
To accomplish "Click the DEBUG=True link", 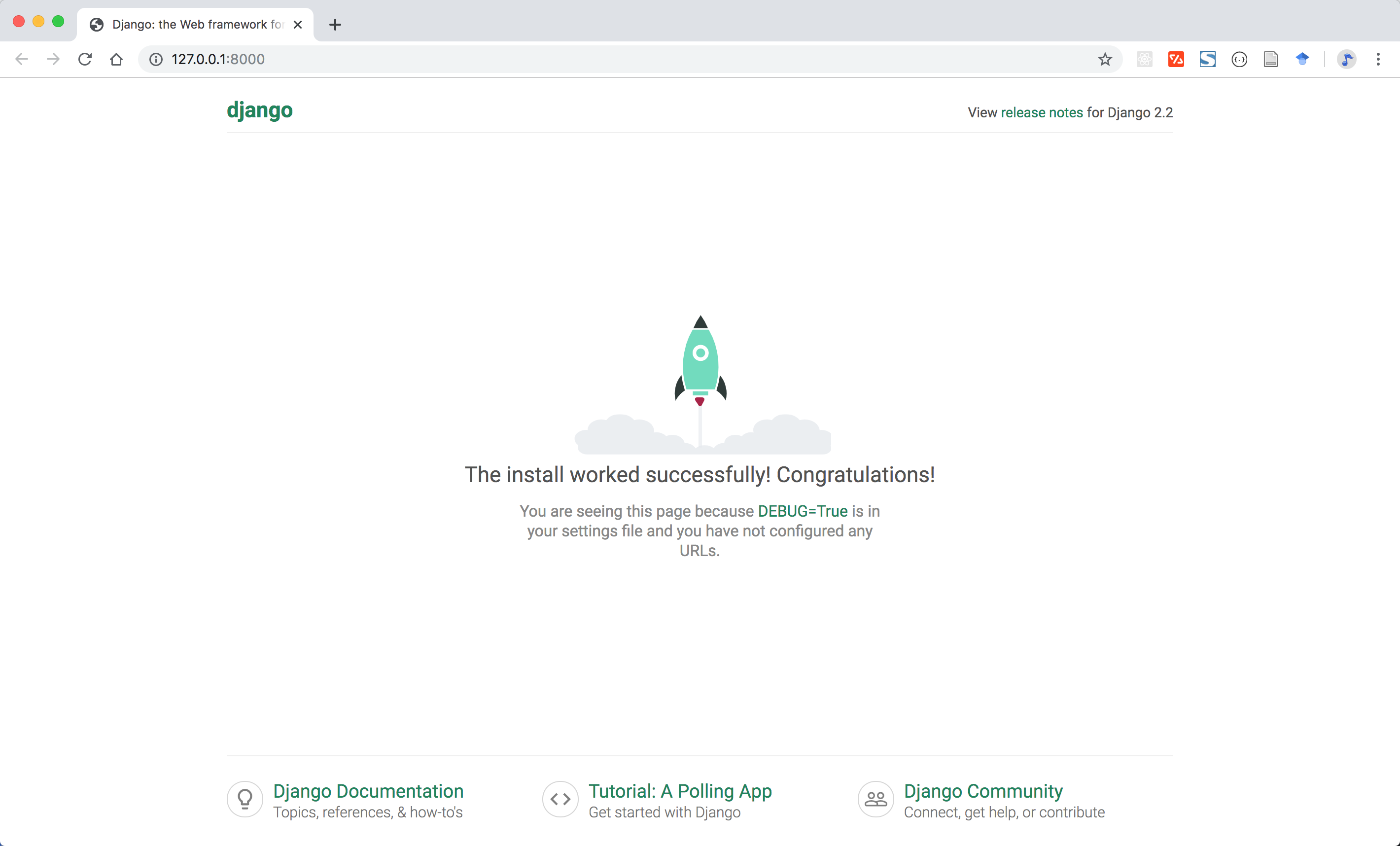I will pyautogui.click(x=802, y=511).
